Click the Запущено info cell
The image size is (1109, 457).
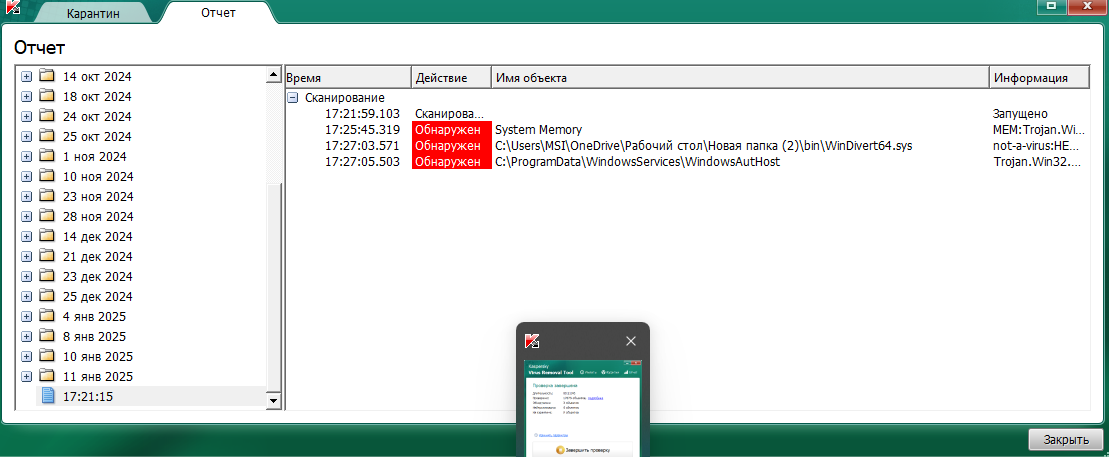[x=1020, y=113]
